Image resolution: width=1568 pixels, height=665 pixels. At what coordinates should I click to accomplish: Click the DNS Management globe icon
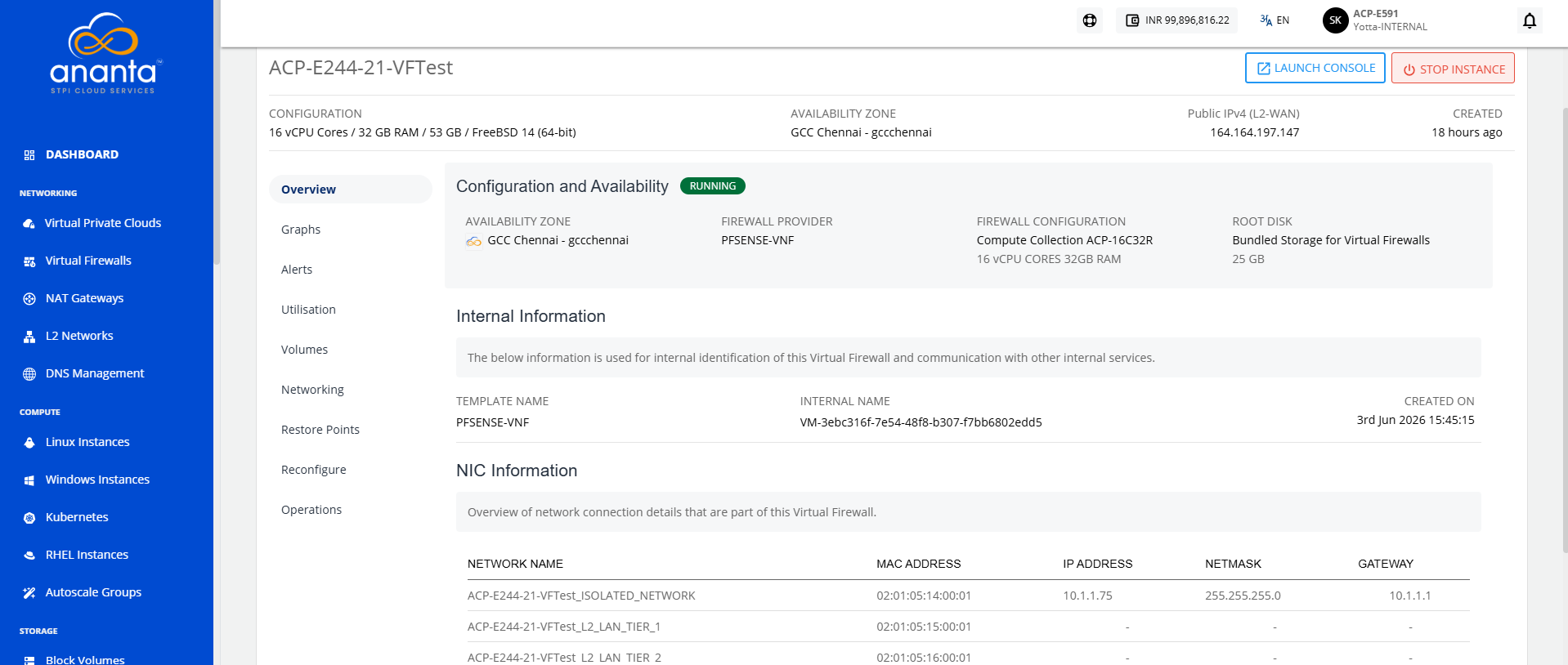(x=29, y=373)
